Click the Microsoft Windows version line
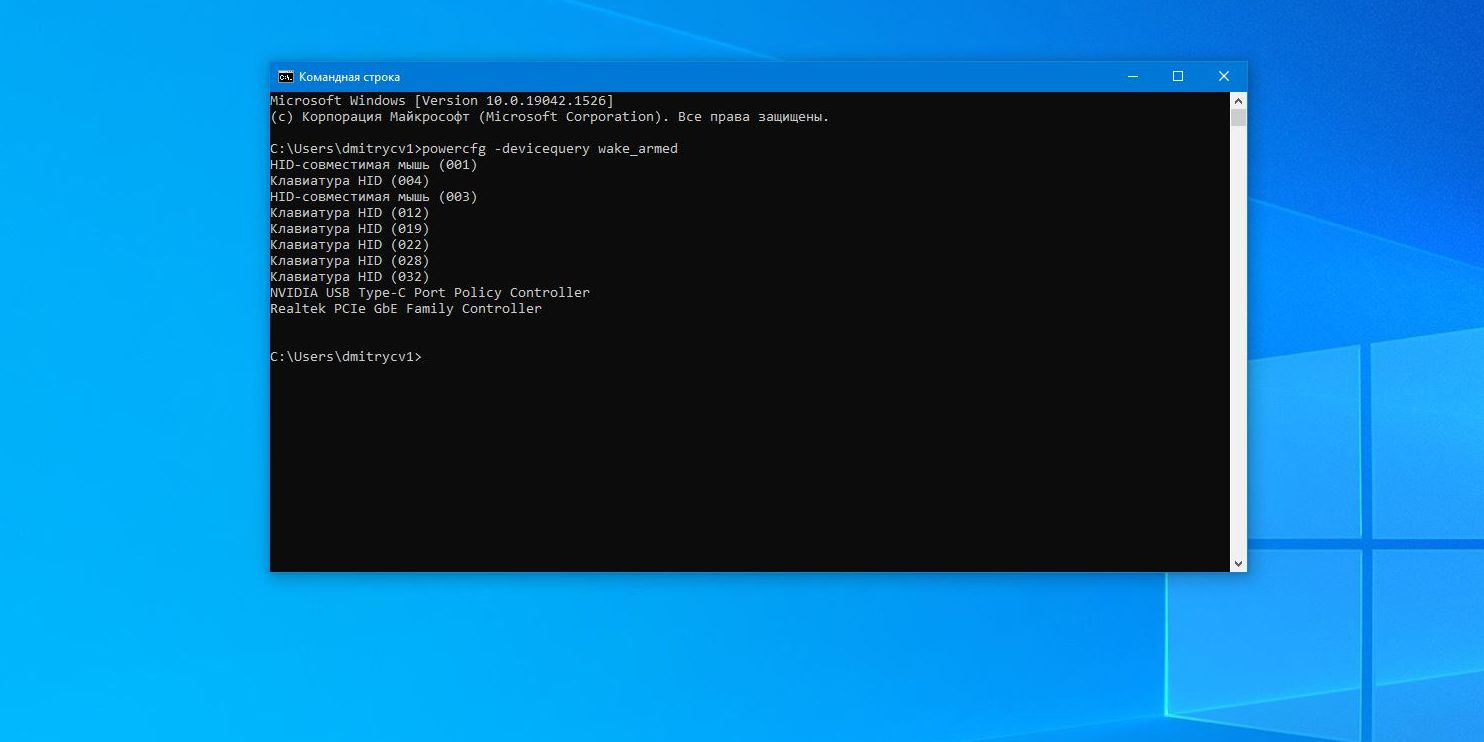The height and width of the screenshot is (742, 1484). click(442, 101)
